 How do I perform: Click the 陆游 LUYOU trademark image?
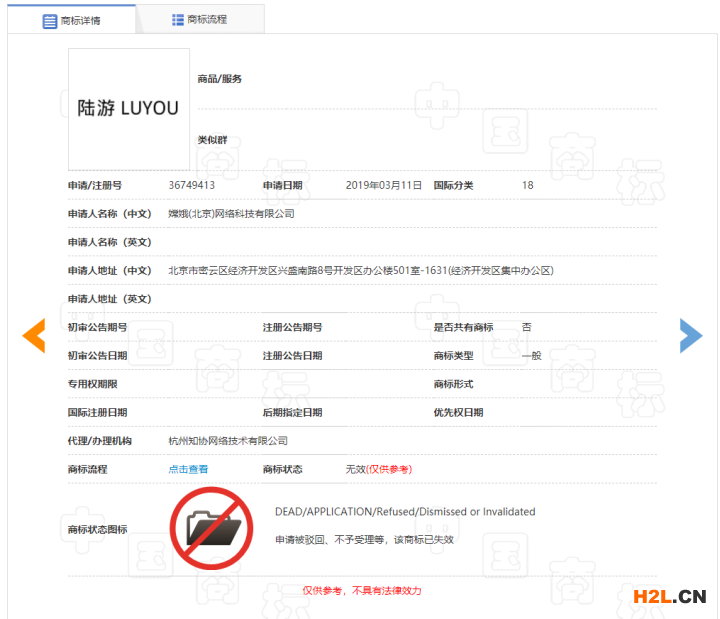click(x=128, y=109)
